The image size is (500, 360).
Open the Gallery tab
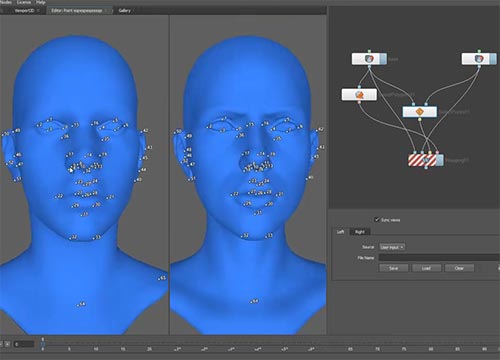coord(124,11)
